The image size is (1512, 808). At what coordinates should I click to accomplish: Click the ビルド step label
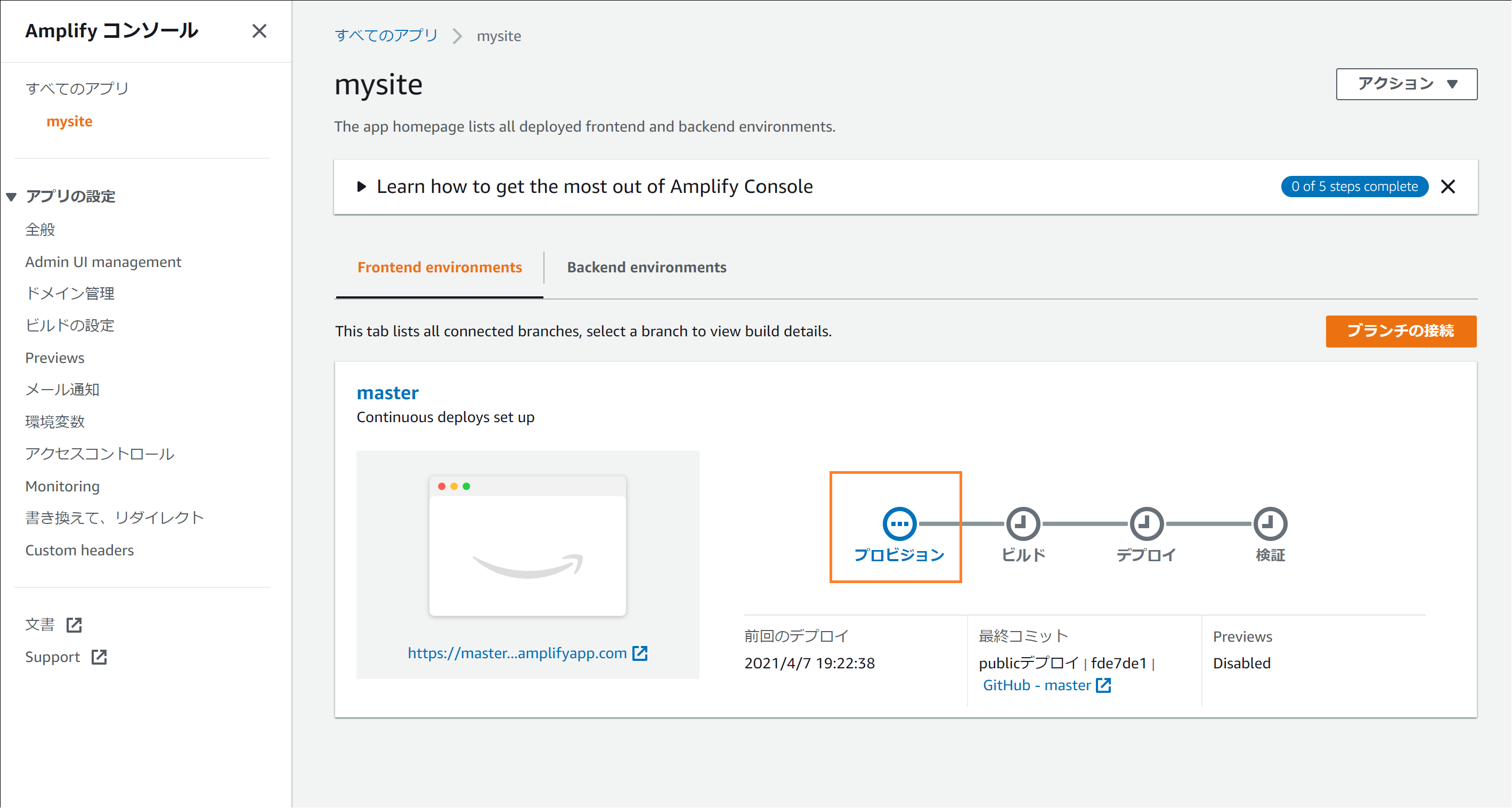[1023, 555]
